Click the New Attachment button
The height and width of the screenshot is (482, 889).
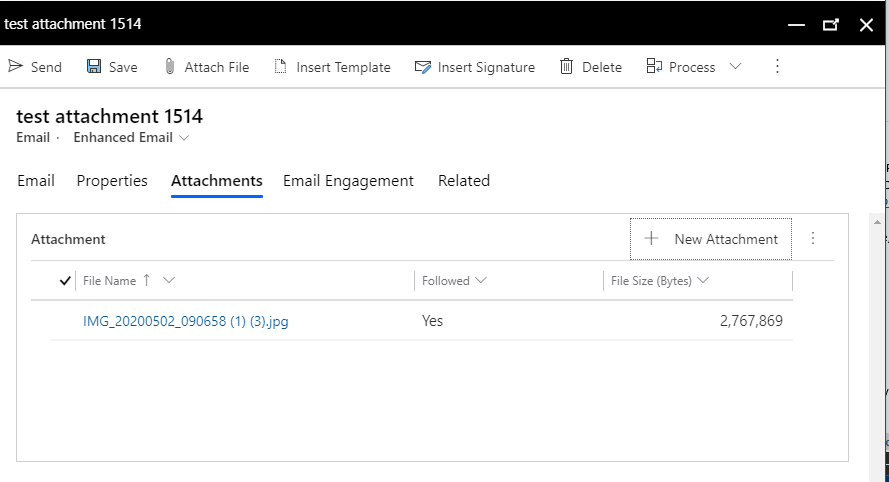(x=711, y=239)
